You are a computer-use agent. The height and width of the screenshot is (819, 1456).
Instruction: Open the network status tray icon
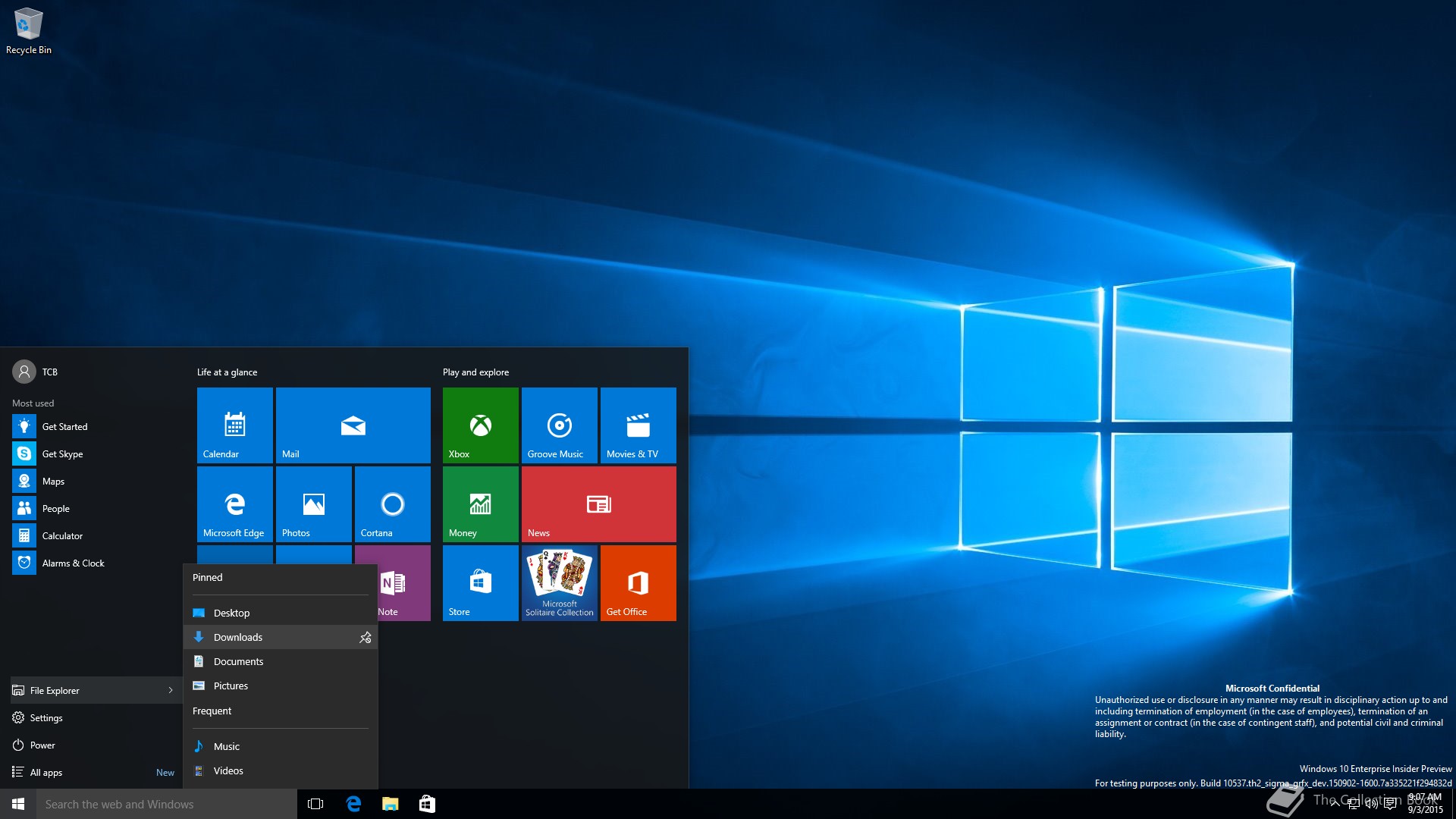click(1354, 804)
